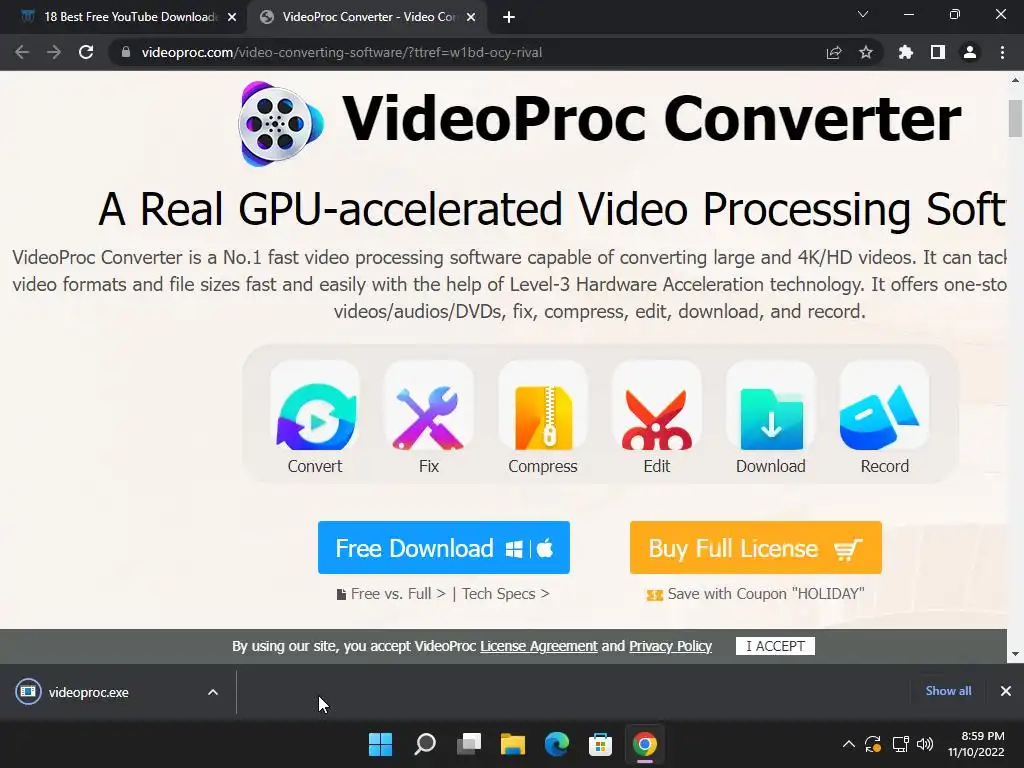
Task: Click the scrollbar up arrow
Action: pyautogui.click(x=1015, y=80)
